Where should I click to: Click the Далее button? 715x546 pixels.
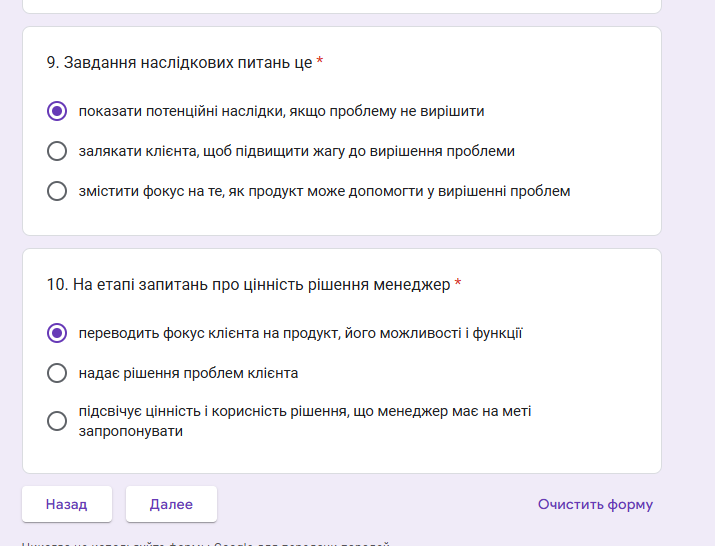coord(171,504)
